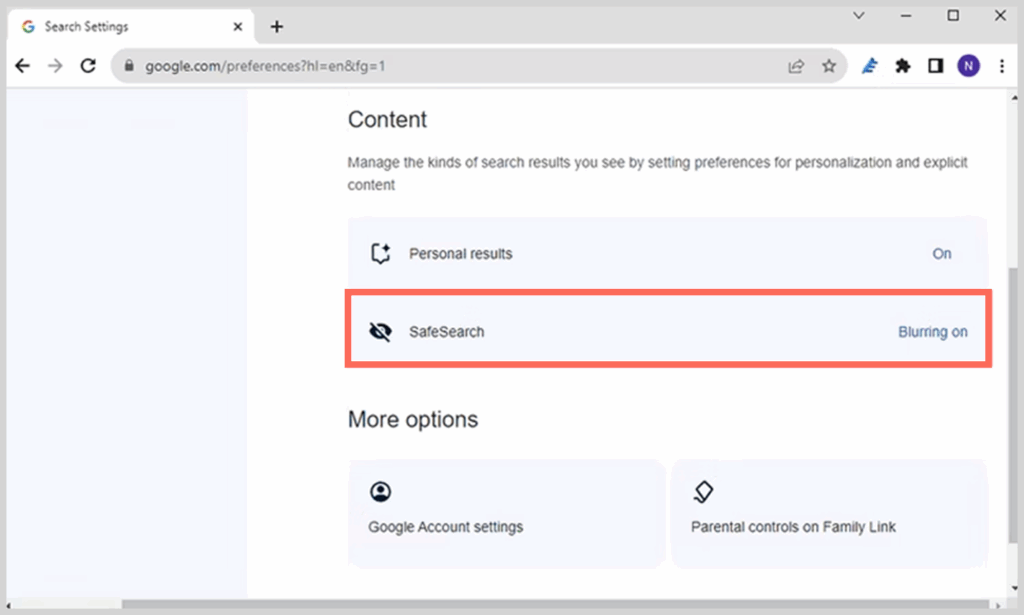Select the Search Settings browser tab
1024x615 pixels.
pyautogui.click(x=120, y=27)
